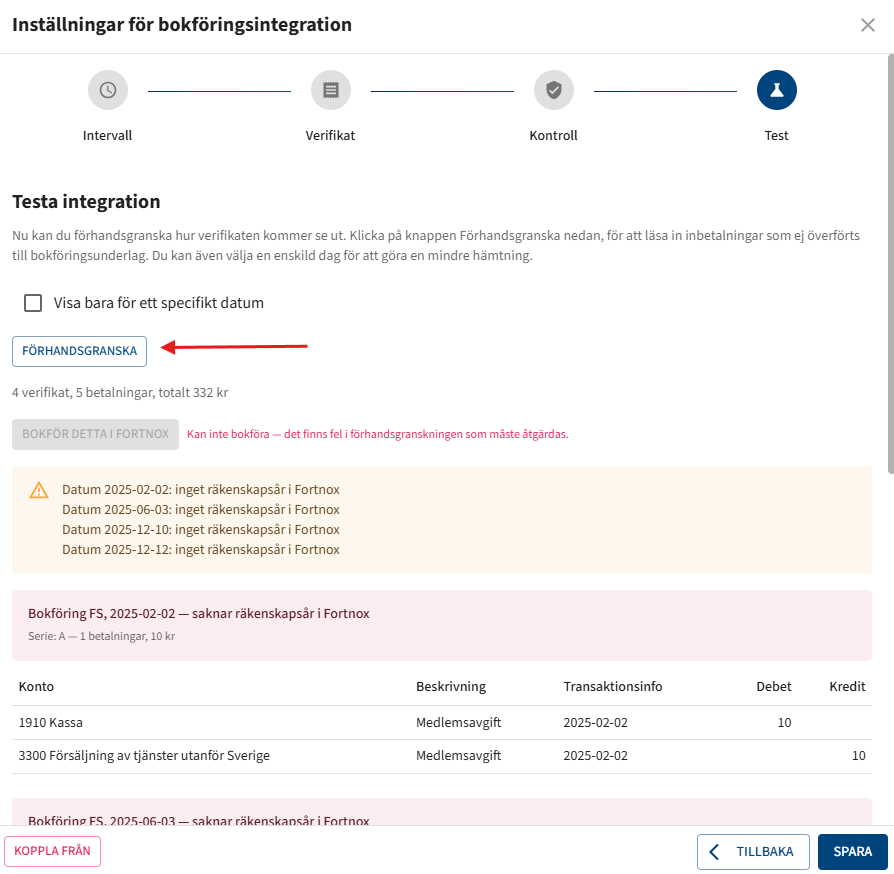Click the Test flask step icon

[777, 90]
